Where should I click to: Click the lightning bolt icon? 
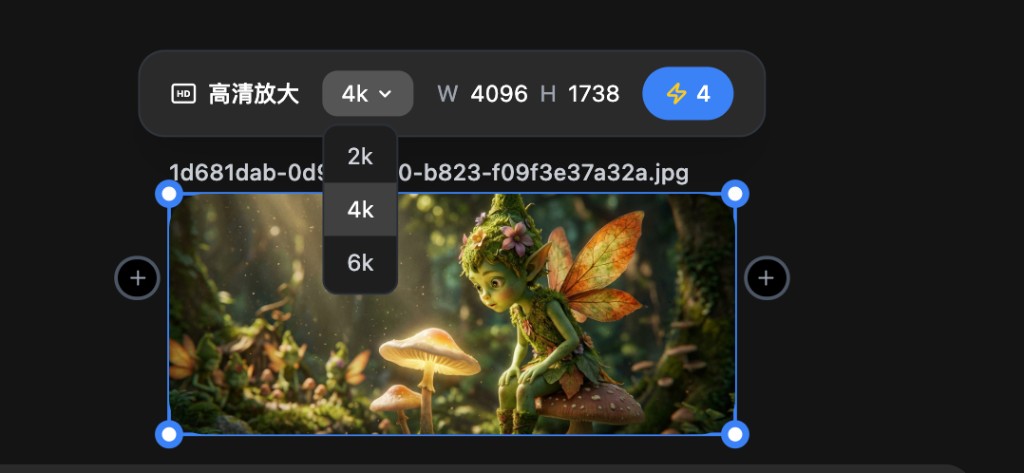tap(677, 94)
